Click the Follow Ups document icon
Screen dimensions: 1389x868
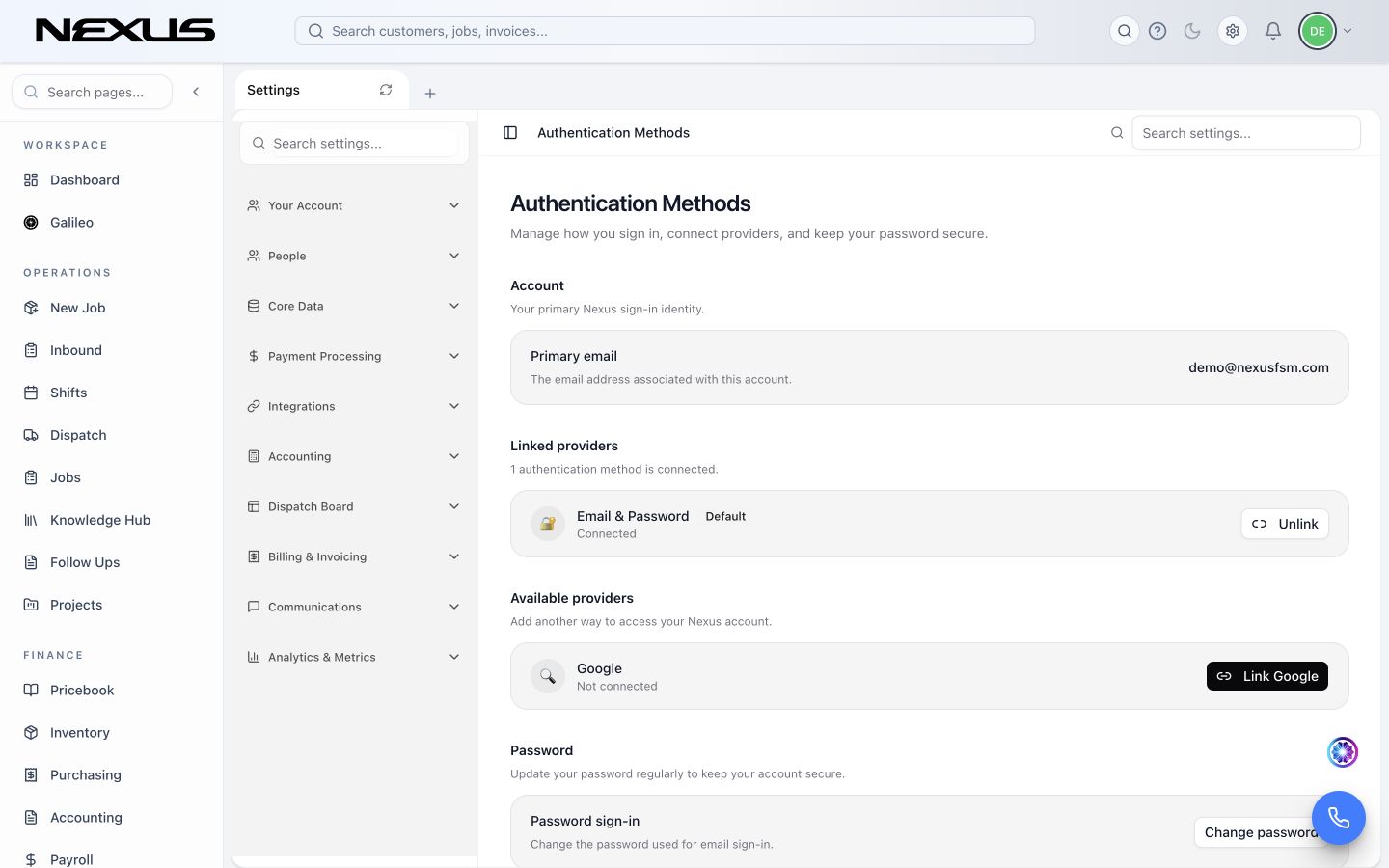pyautogui.click(x=31, y=562)
